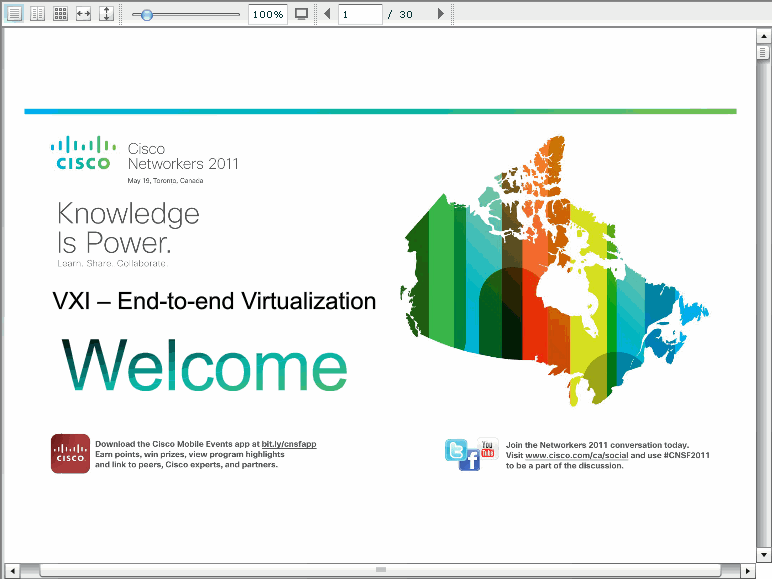Click the vertical scrollbar thumb

(763, 52)
